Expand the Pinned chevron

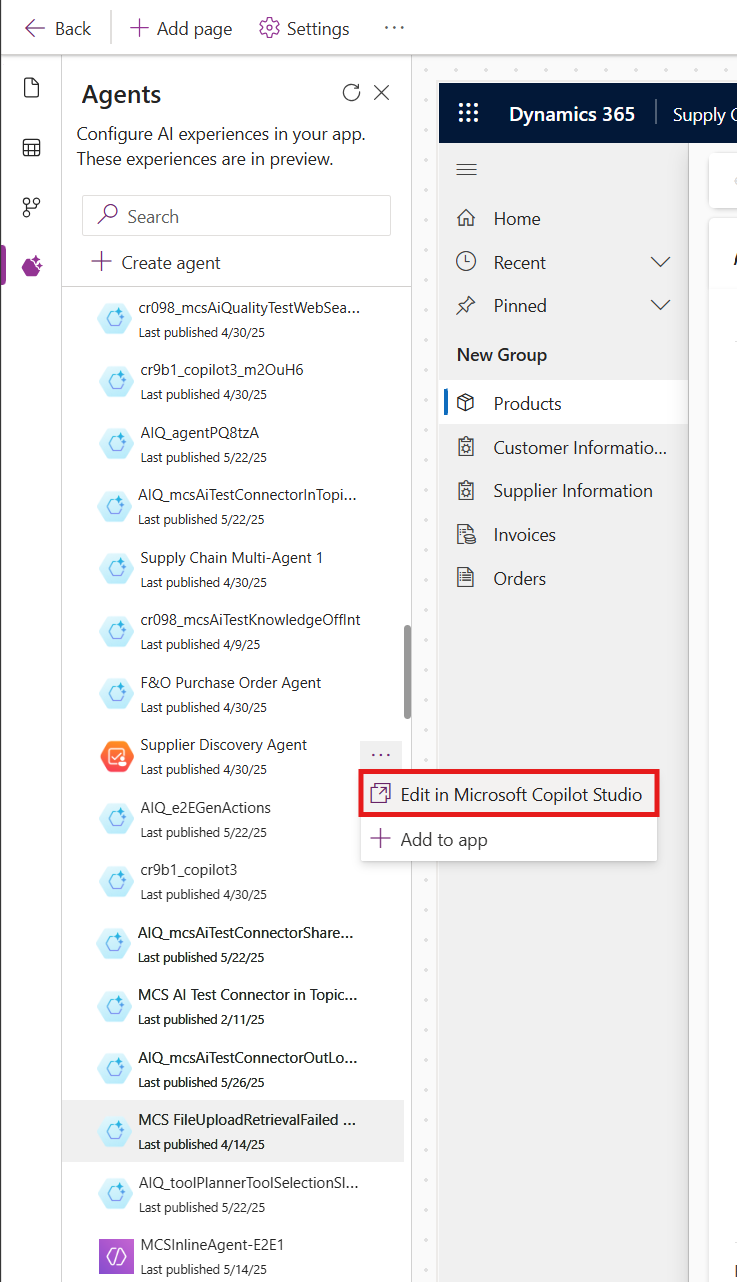(x=660, y=305)
